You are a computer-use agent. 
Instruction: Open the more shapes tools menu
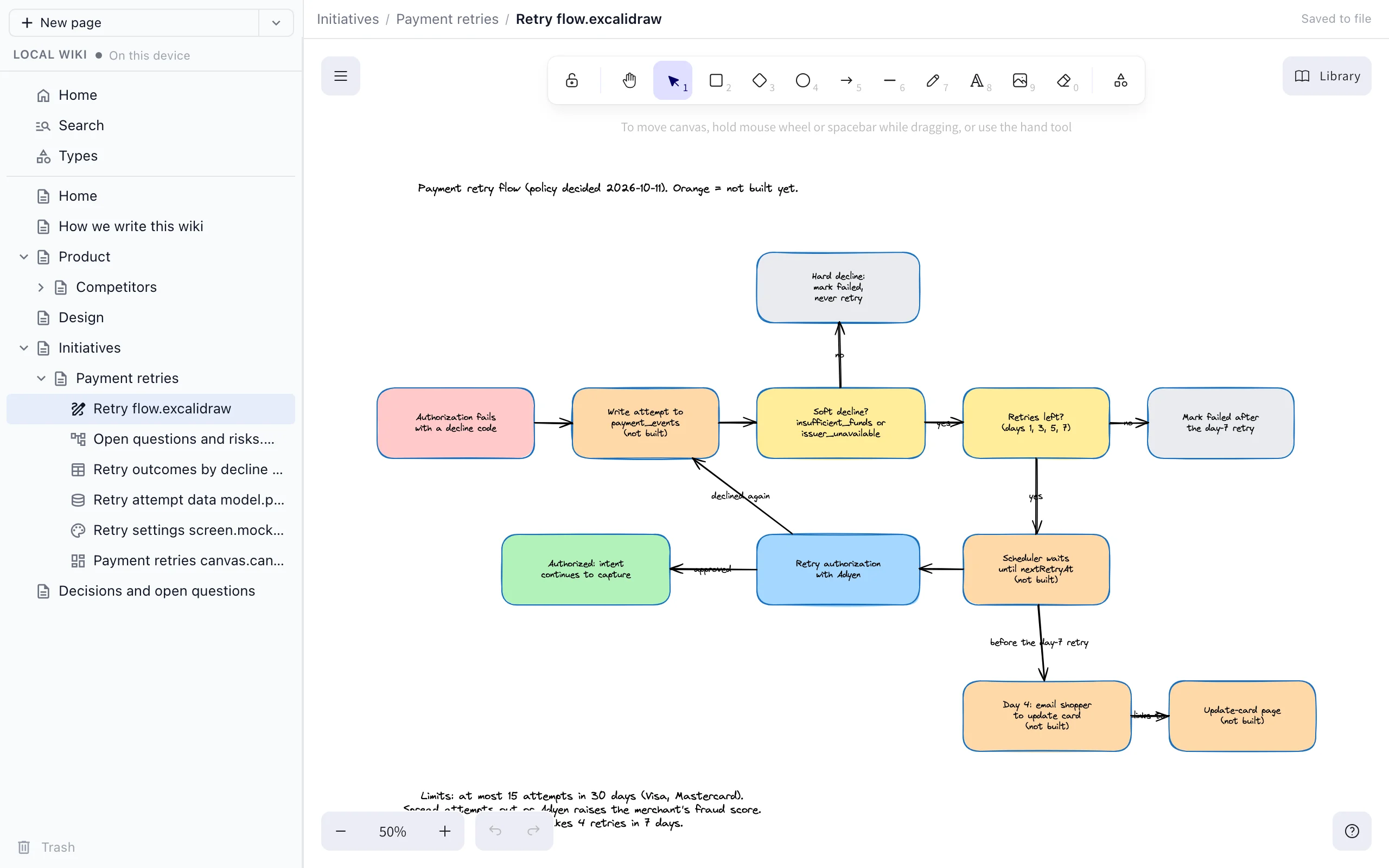(1120, 80)
